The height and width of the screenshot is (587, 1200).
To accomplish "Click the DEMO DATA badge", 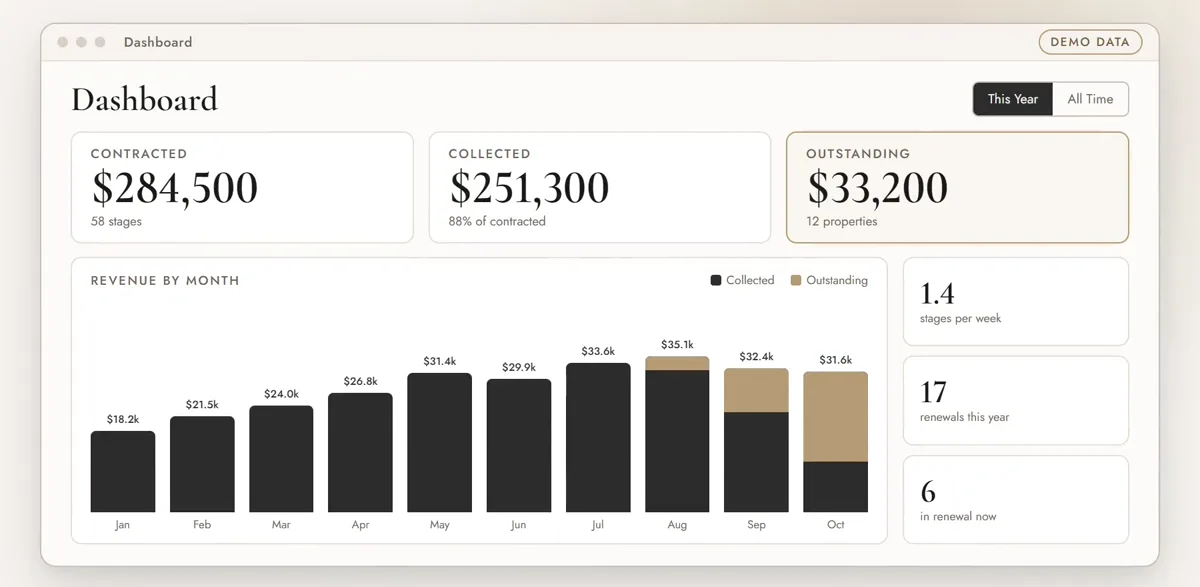I will [1090, 42].
